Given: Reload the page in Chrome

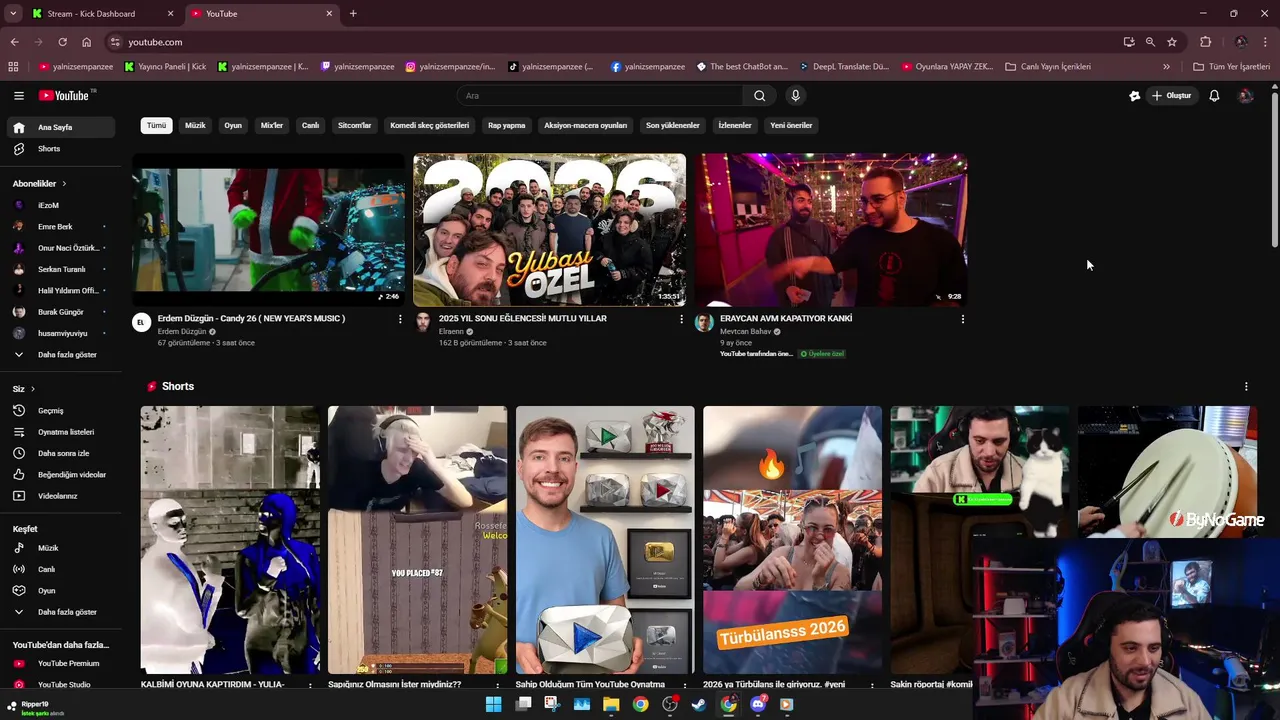Looking at the screenshot, I should click(62, 42).
